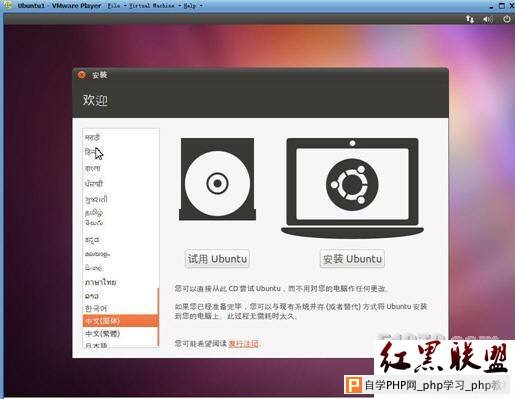
Task: Select ภาษาไทย in the language list
Action: 120,282
